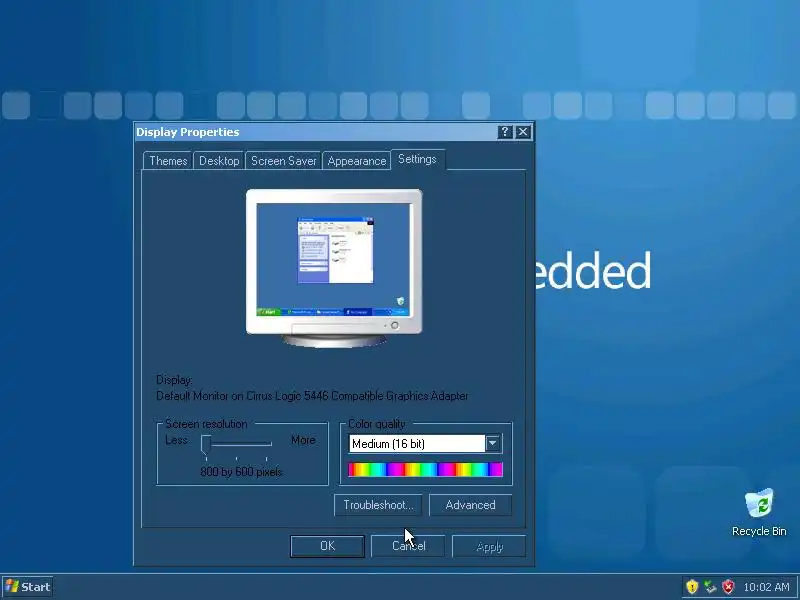Click the 10:02 AM taskbar clock
This screenshot has height=600, width=800.
pyautogui.click(x=766, y=587)
